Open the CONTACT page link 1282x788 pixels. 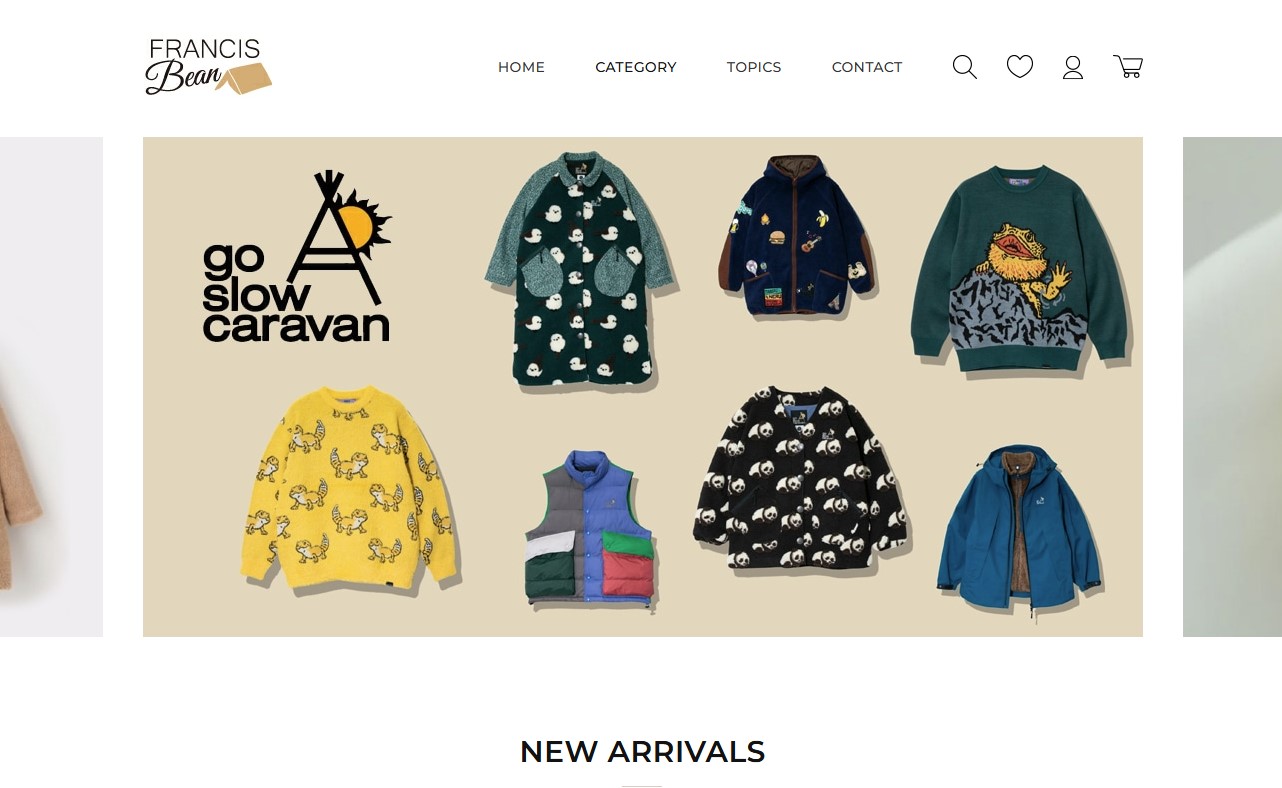867,67
